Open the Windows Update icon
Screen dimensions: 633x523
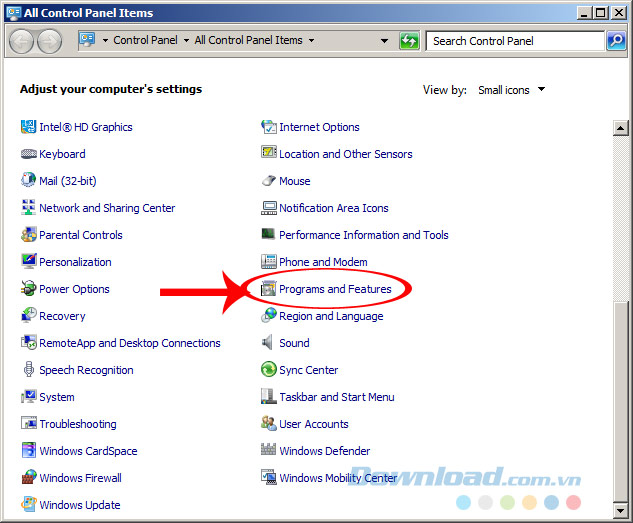(x=28, y=504)
